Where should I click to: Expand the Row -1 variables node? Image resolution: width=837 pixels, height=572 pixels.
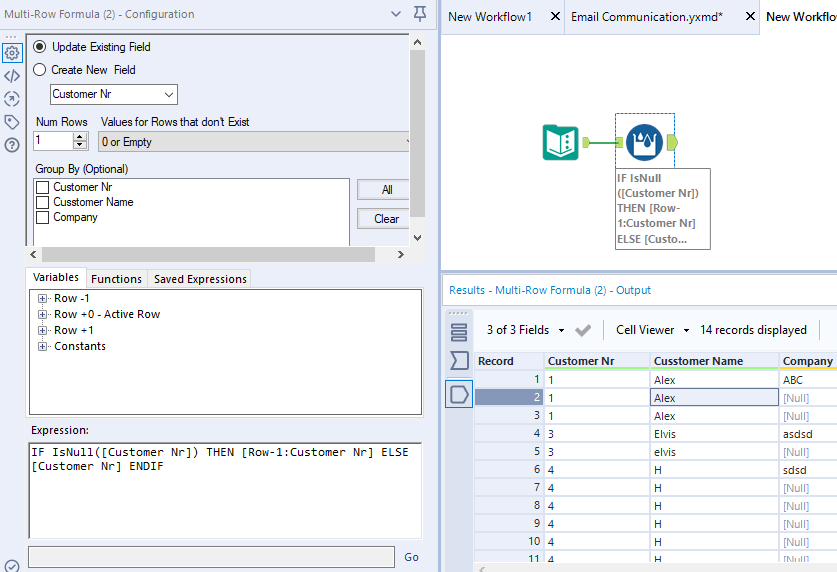[x=43, y=299]
